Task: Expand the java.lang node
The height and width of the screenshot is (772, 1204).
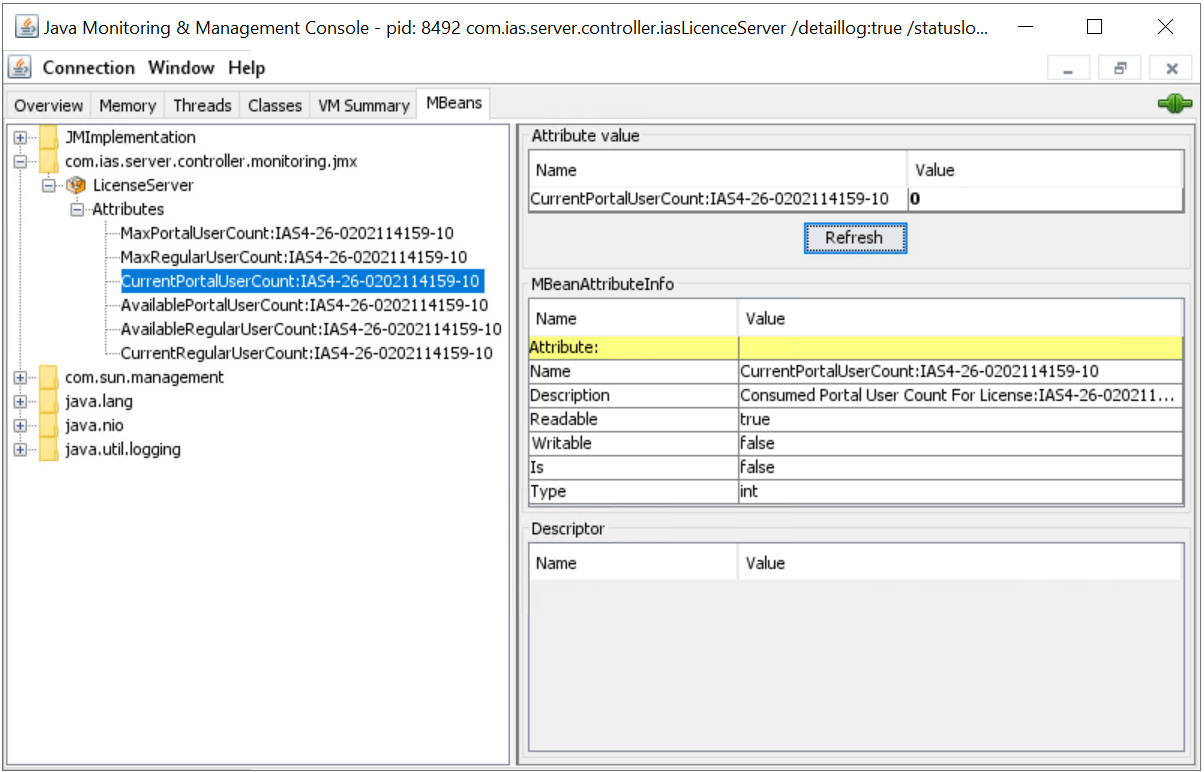Action: click(19, 401)
